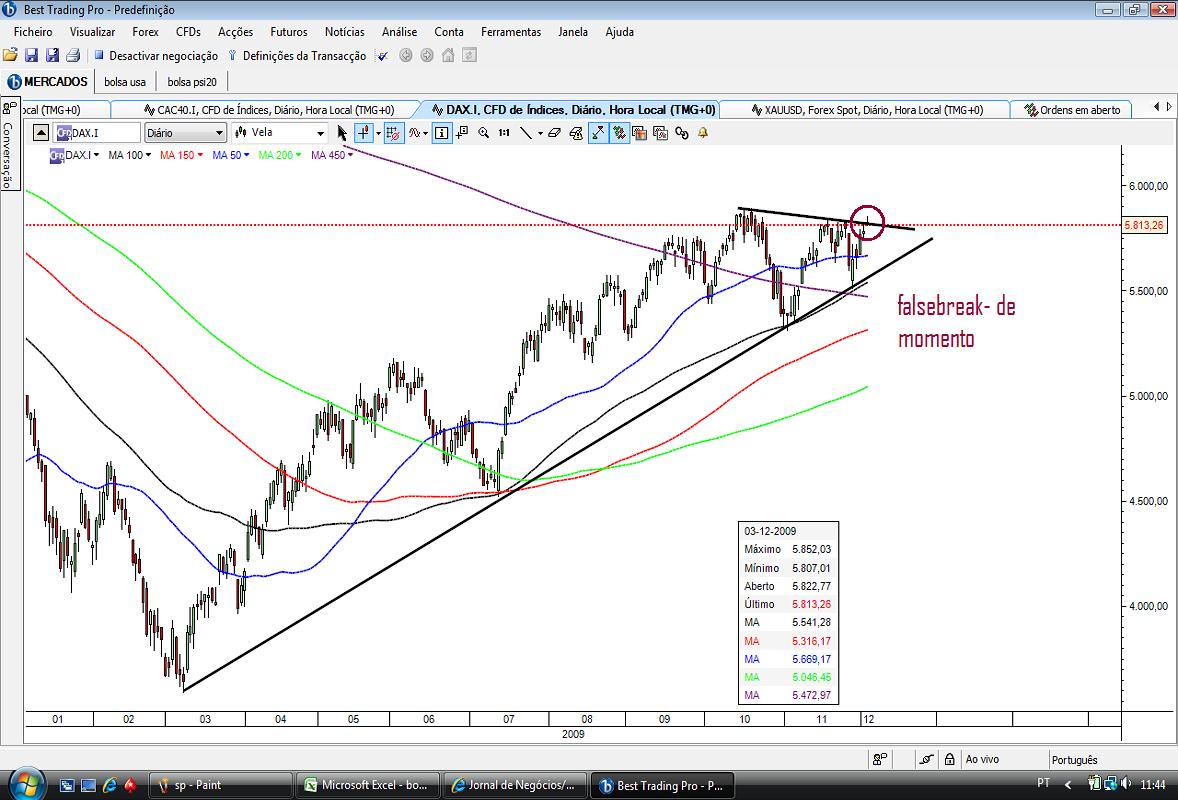The width and height of the screenshot is (1178, 800).
Task: Switch to bolsa psi20 tab
Action: point(192,82)
